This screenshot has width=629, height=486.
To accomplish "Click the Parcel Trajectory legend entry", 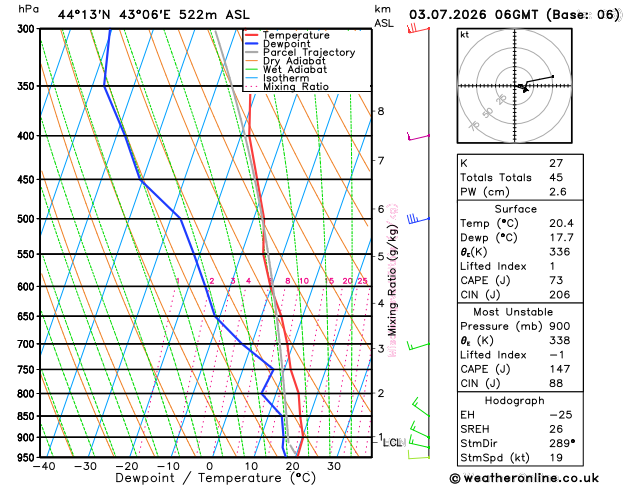I will [300, 53].
